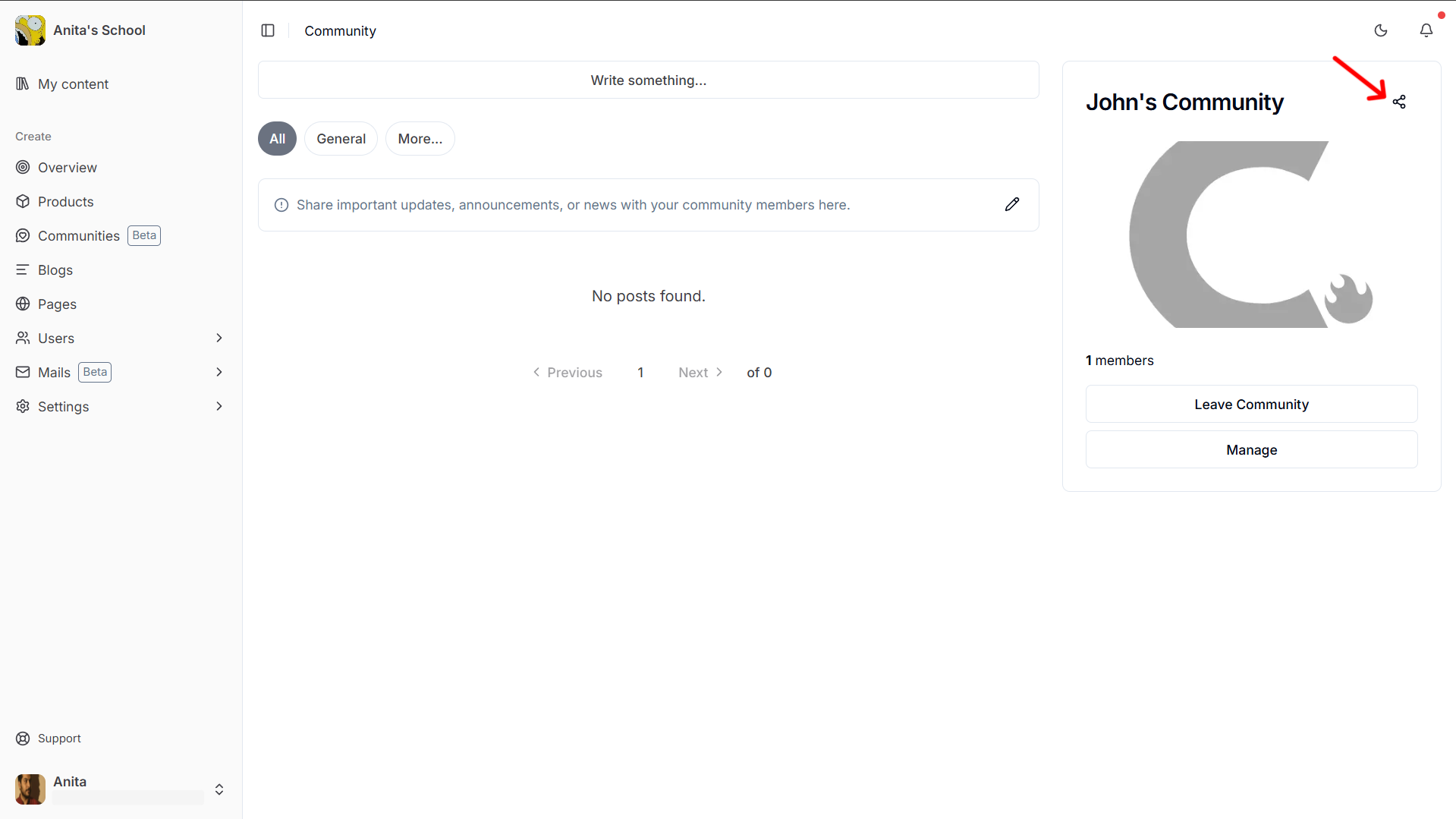Click the share icon beside John's Community
Screen dimensions: 1456x819
(x=1400, y=101)
